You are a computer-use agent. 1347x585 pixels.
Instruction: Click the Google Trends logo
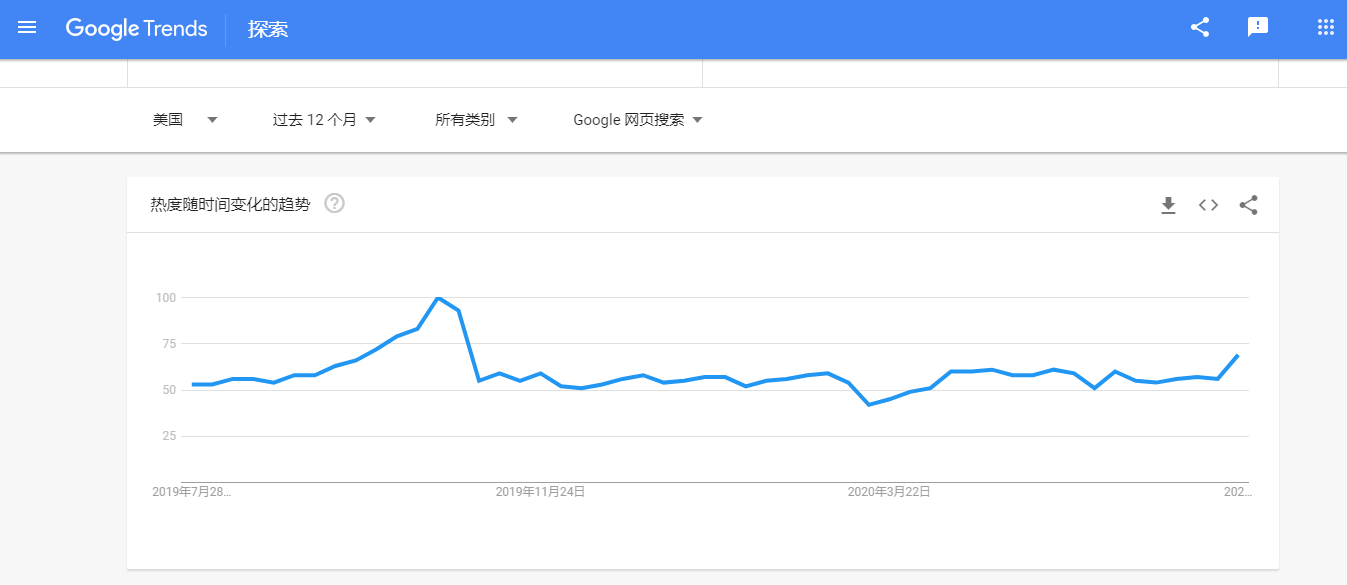click(137, 28)
